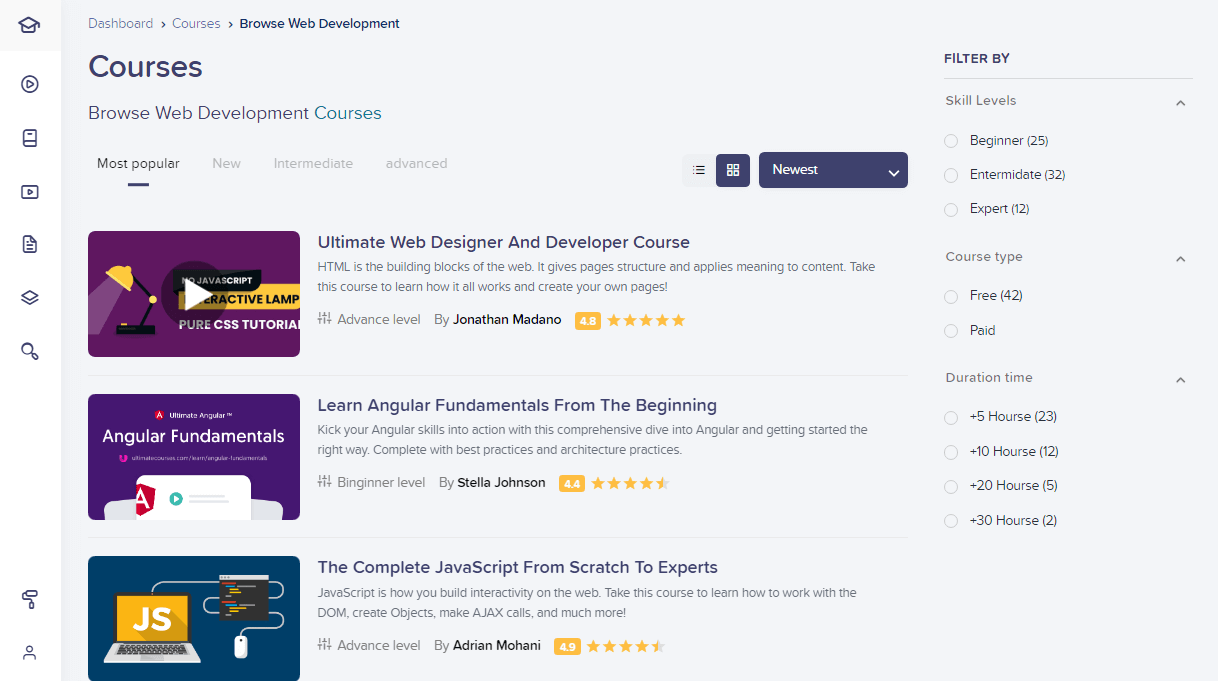
Task: Switch to list view layout
Action: click(x=699, y=170)
